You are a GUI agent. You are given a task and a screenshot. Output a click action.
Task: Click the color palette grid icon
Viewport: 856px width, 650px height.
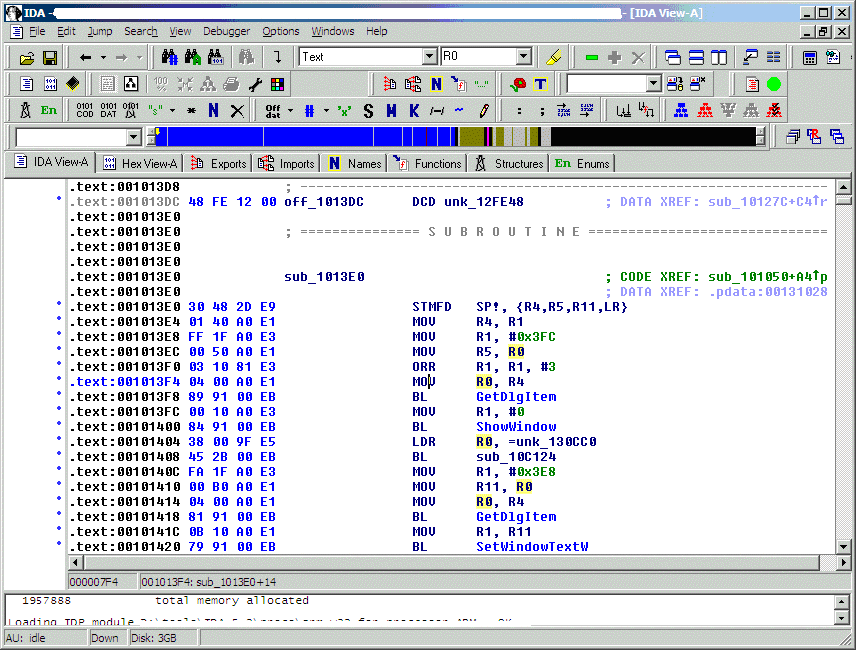tap(277, 84)
